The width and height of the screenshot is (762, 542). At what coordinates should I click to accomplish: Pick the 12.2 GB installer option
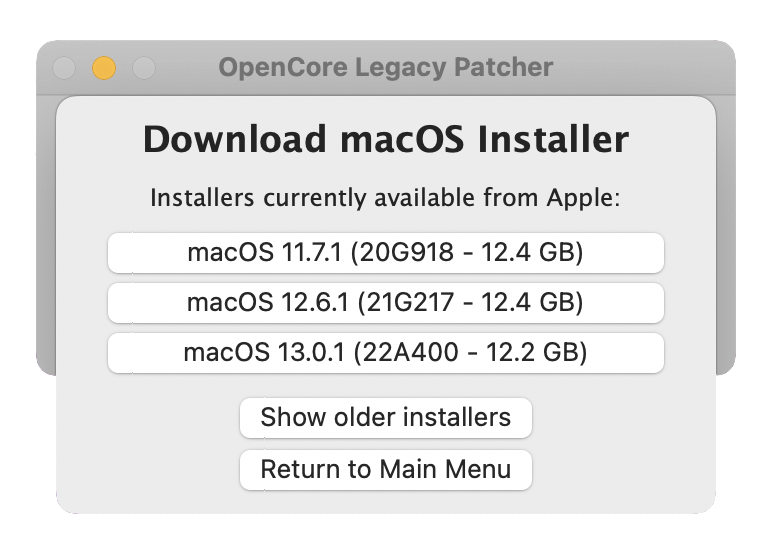385,353
